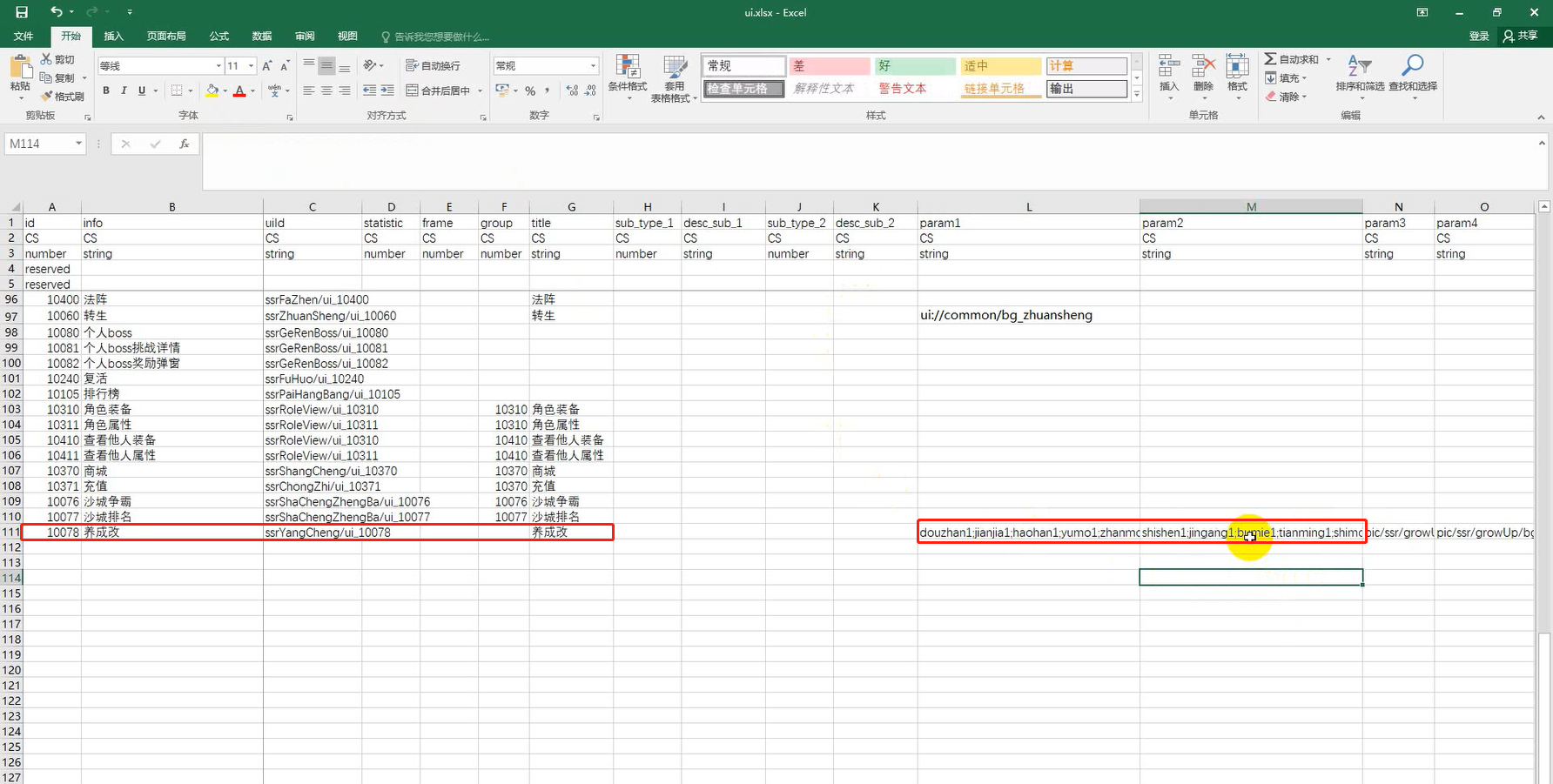1553x784 pixels.
Task: Select column L header
Action: pyautogui.click(x=1028, y=207)
